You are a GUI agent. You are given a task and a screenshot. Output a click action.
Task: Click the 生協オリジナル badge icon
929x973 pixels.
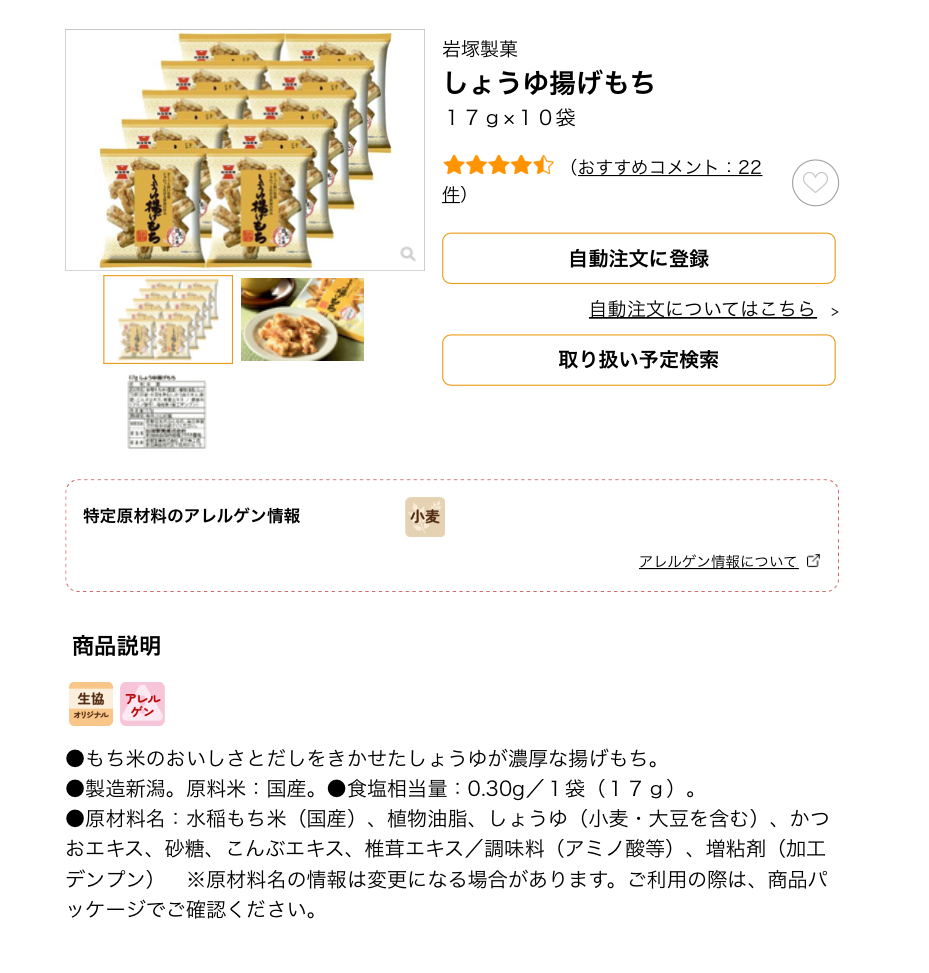pos(91,704)
